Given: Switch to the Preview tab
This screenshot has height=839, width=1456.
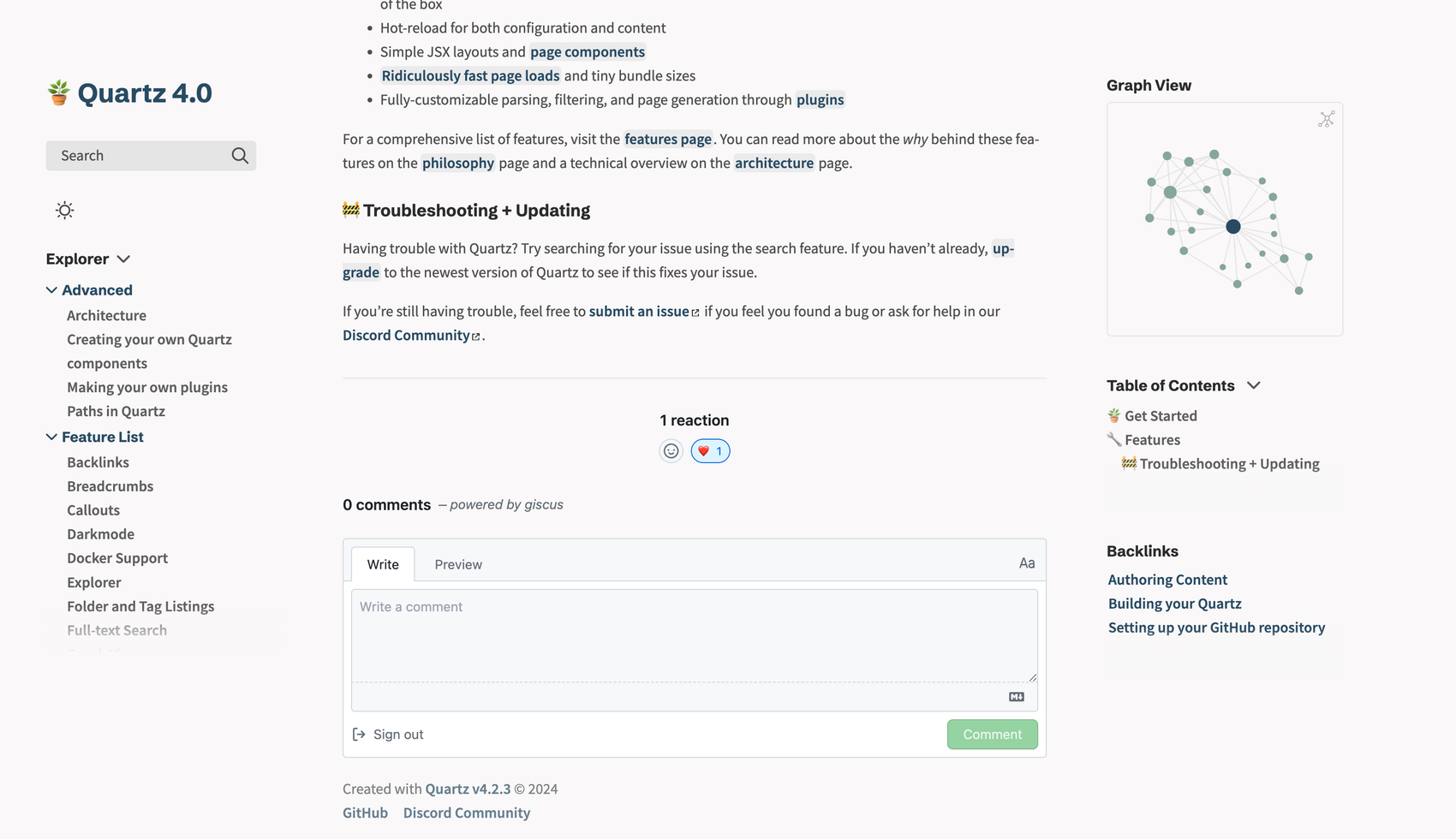Looking at the screenshot, I should pos(458,565).
